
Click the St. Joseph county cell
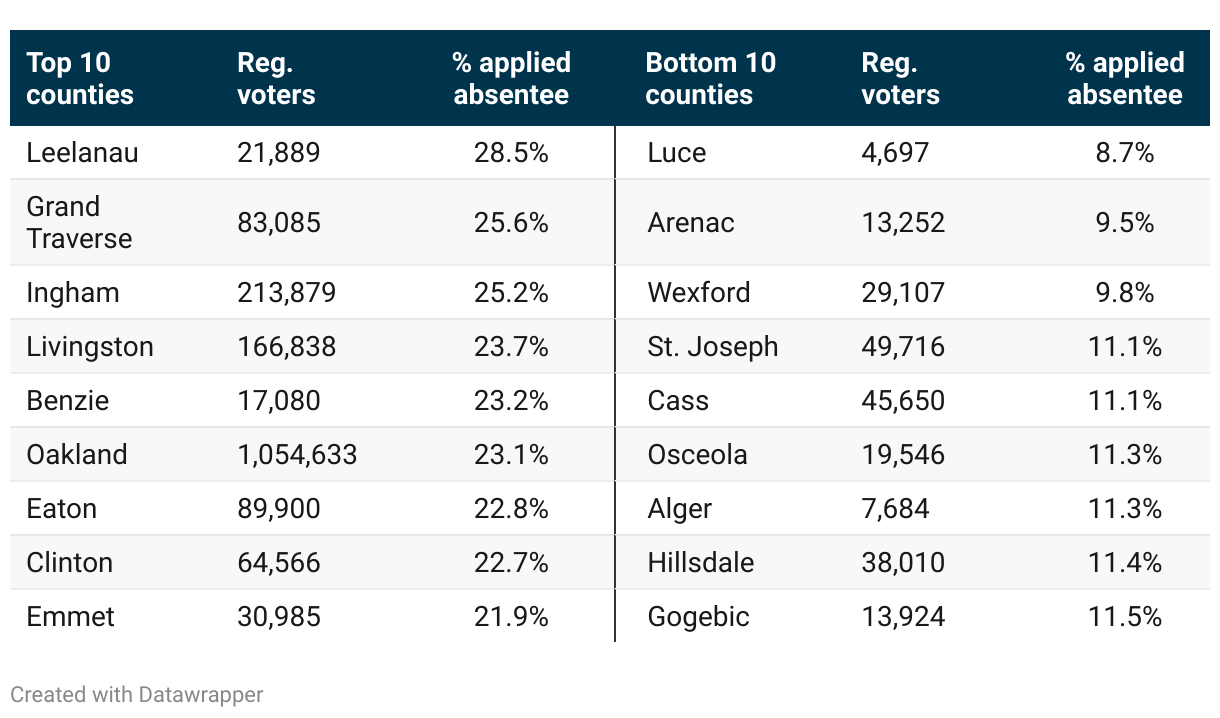pyautogui.click(x=712, y=347)
